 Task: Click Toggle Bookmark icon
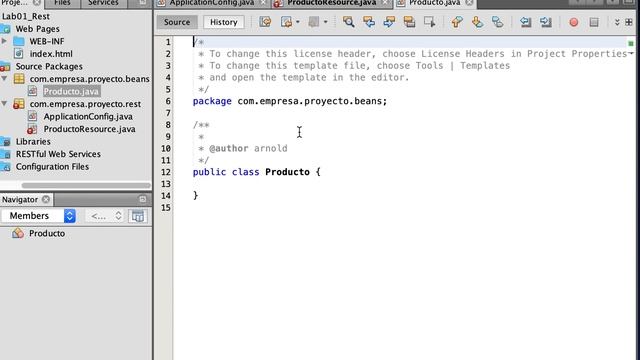pos(497,22)
